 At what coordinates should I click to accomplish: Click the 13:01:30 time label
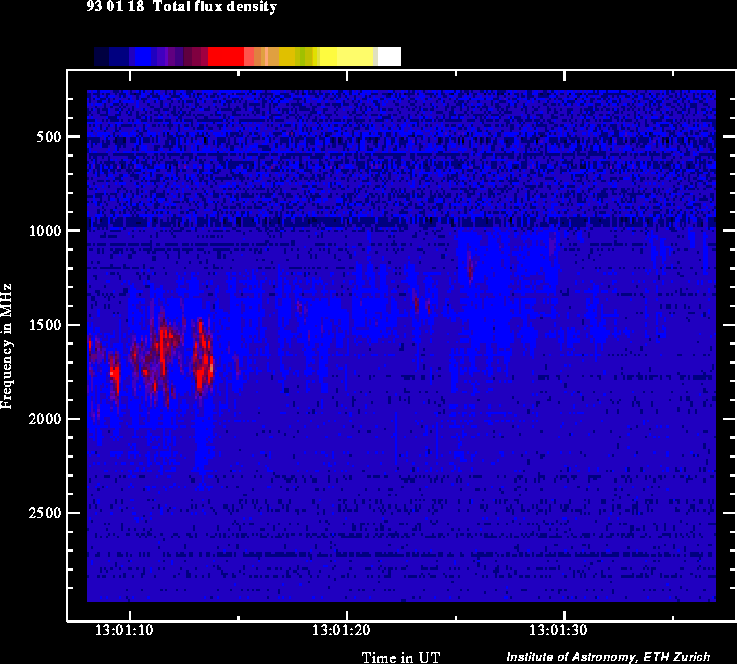558,630
